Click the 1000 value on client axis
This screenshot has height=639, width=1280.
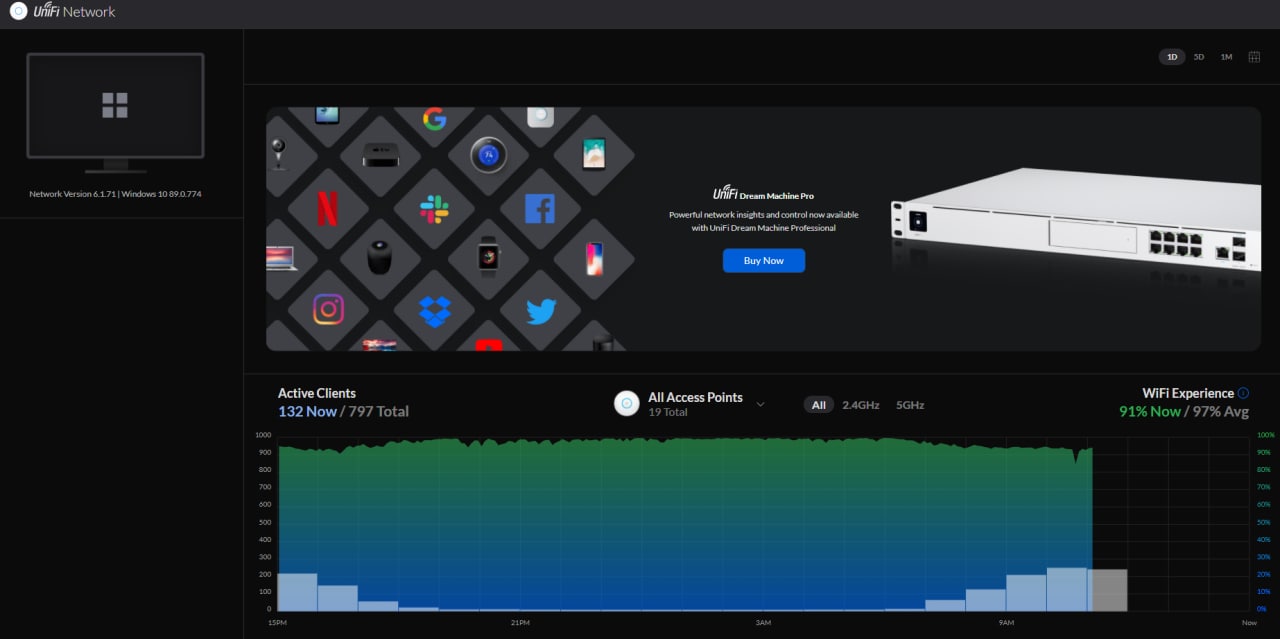263,435
